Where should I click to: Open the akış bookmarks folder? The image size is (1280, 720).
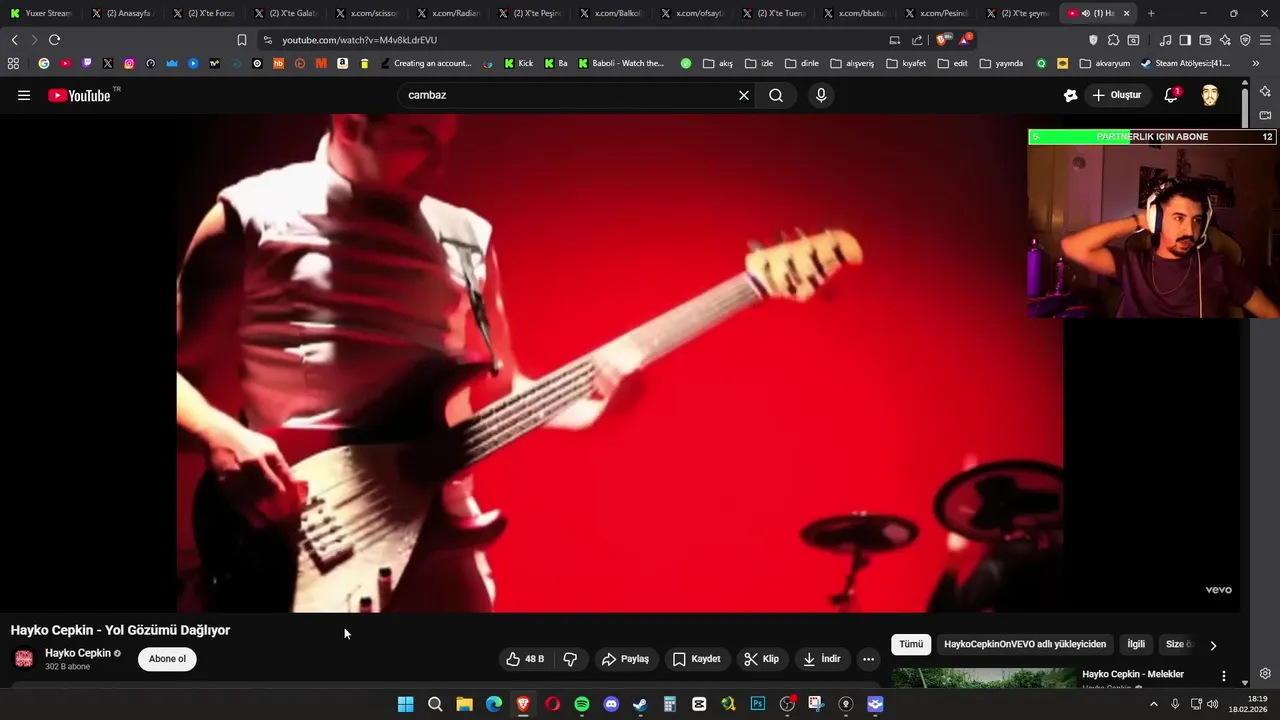click(x=718, y=63)
